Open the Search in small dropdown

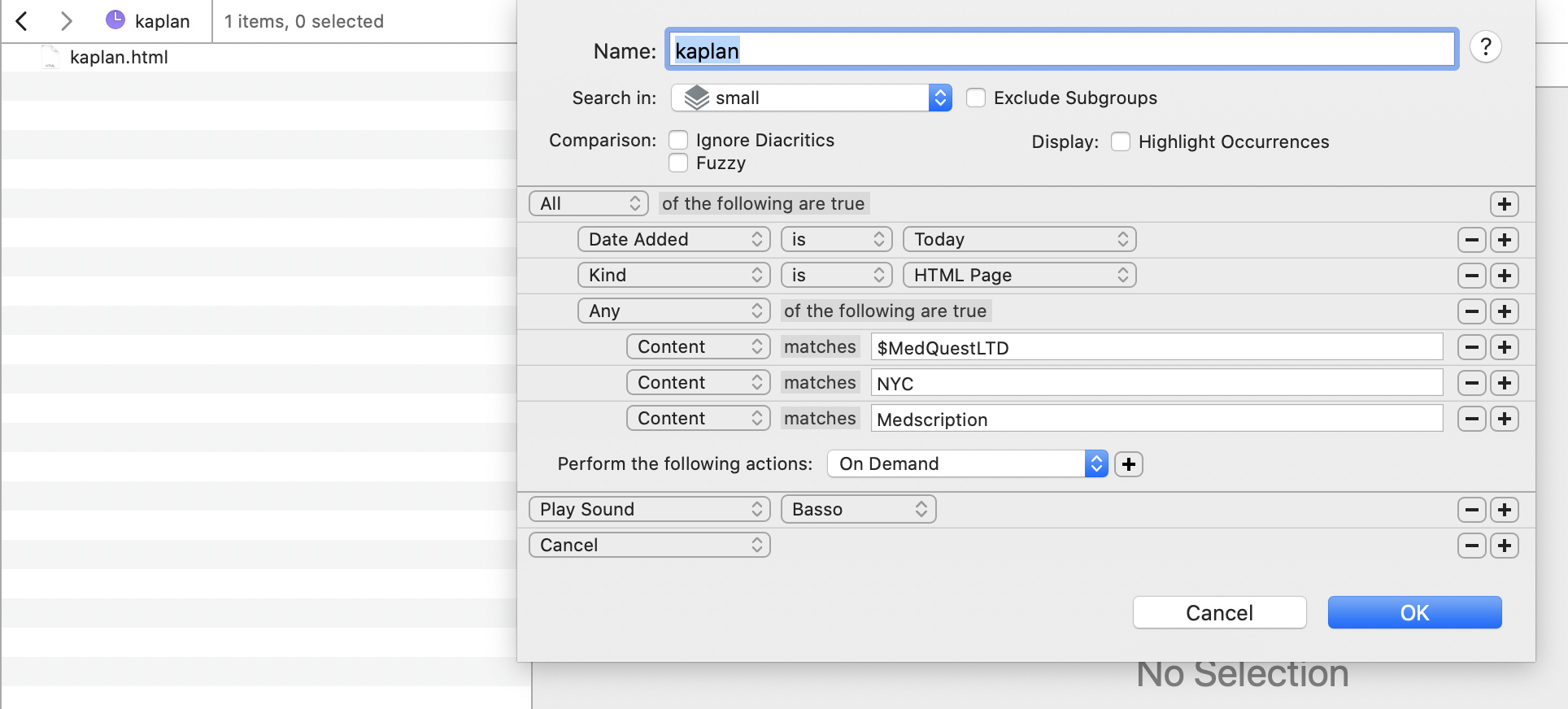pos(811,98)
